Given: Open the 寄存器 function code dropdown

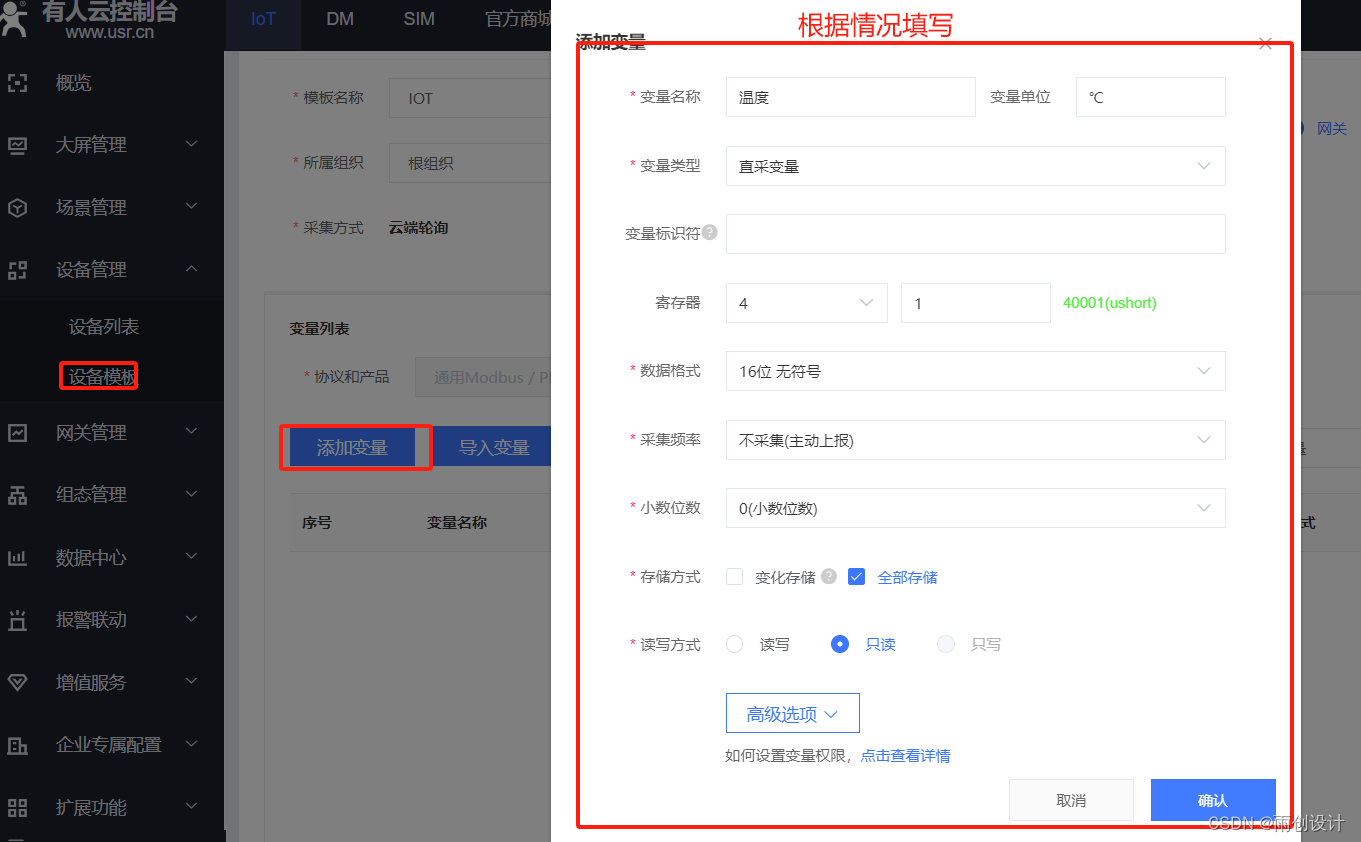Looking at the screenshot, I should click(x=806, y=303).
